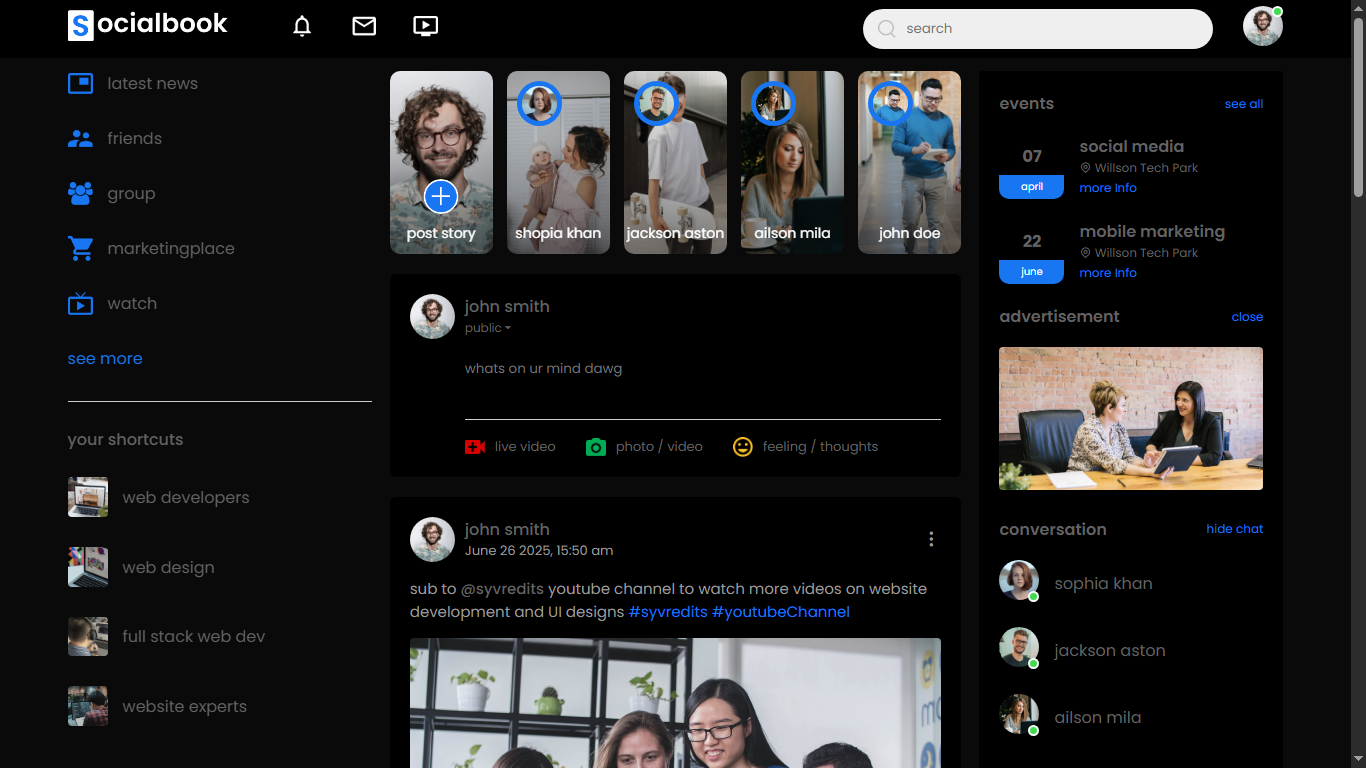Image resolution: width=1366 pixels, height=768 pixels.
Task: Click sophia khan's conversation avatar
Action: (x=1019, y=580)
